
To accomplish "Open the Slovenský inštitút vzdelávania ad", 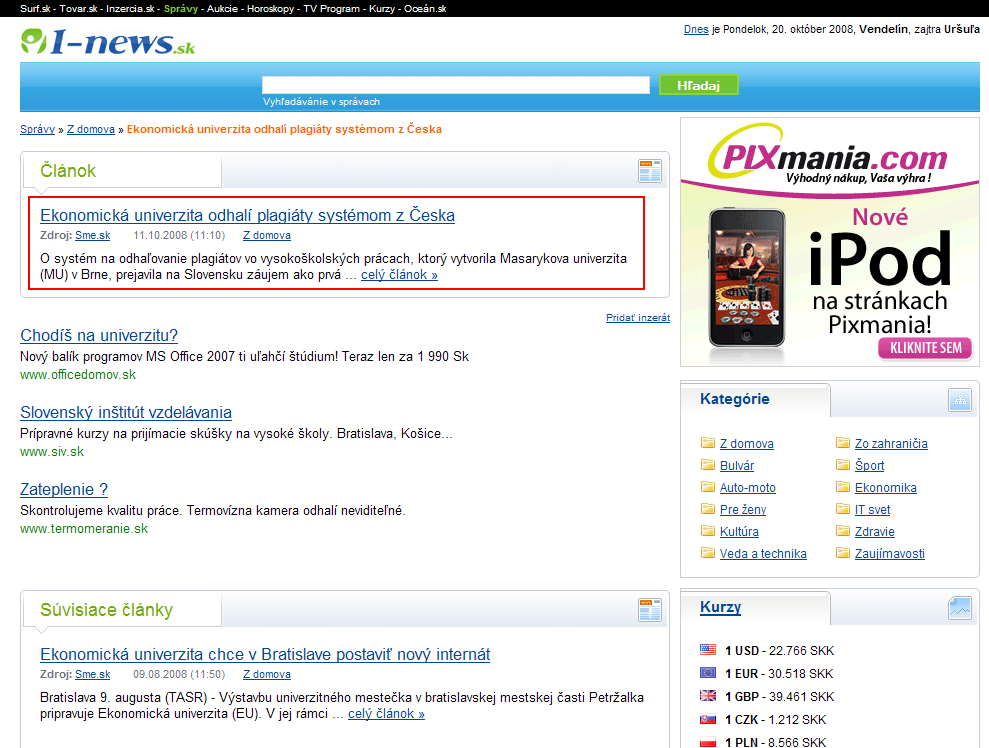I will [126, 412].
